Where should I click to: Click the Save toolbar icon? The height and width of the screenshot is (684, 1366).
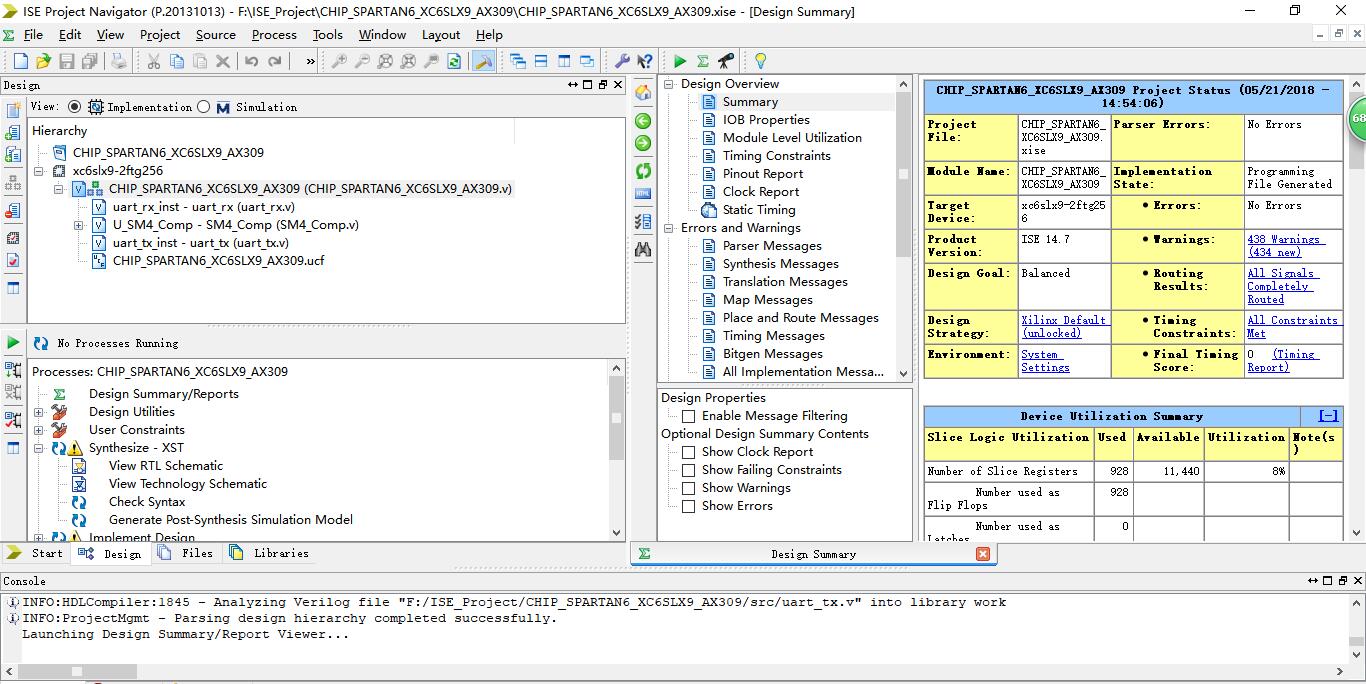[x=67, y=61]
